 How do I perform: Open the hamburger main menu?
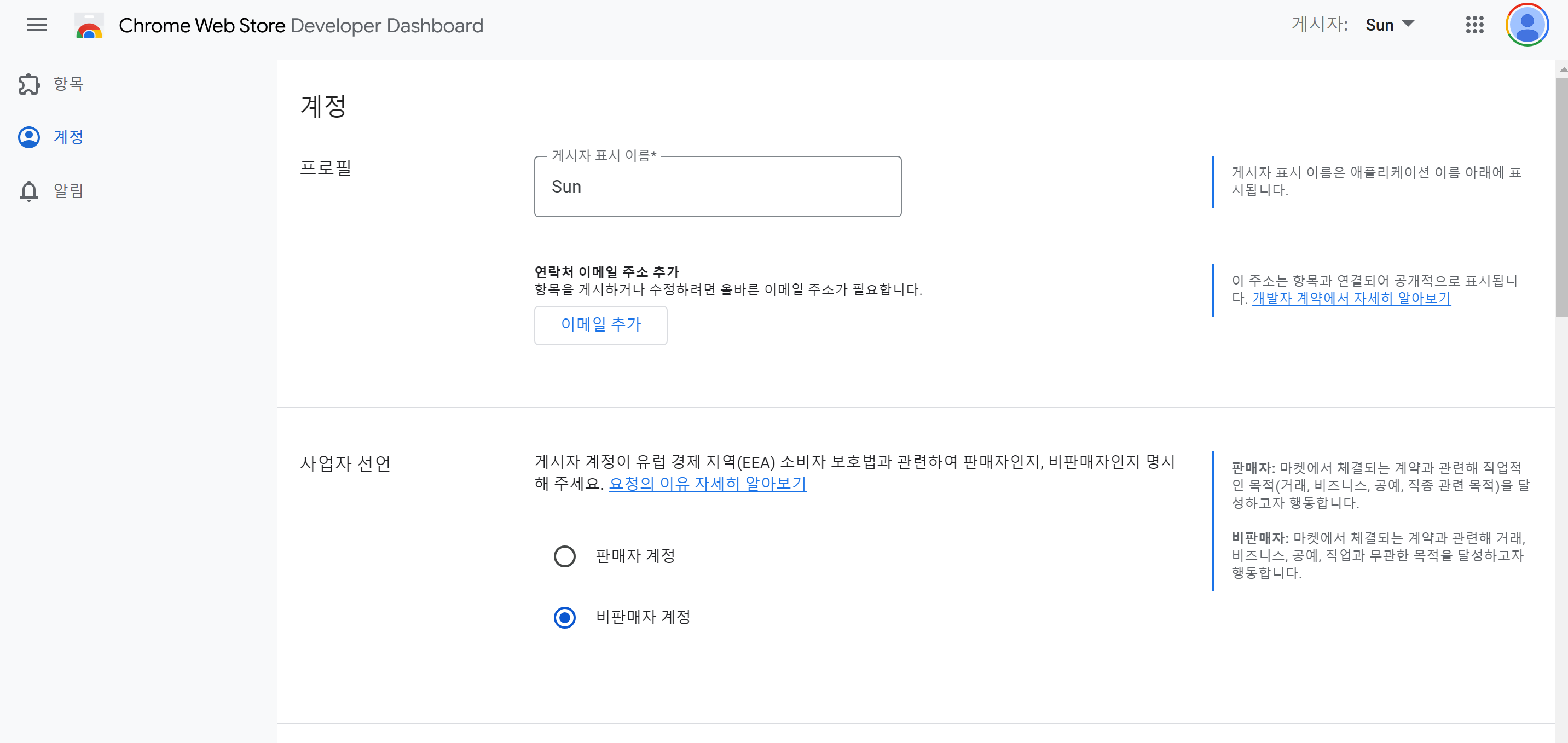(37, 25)
